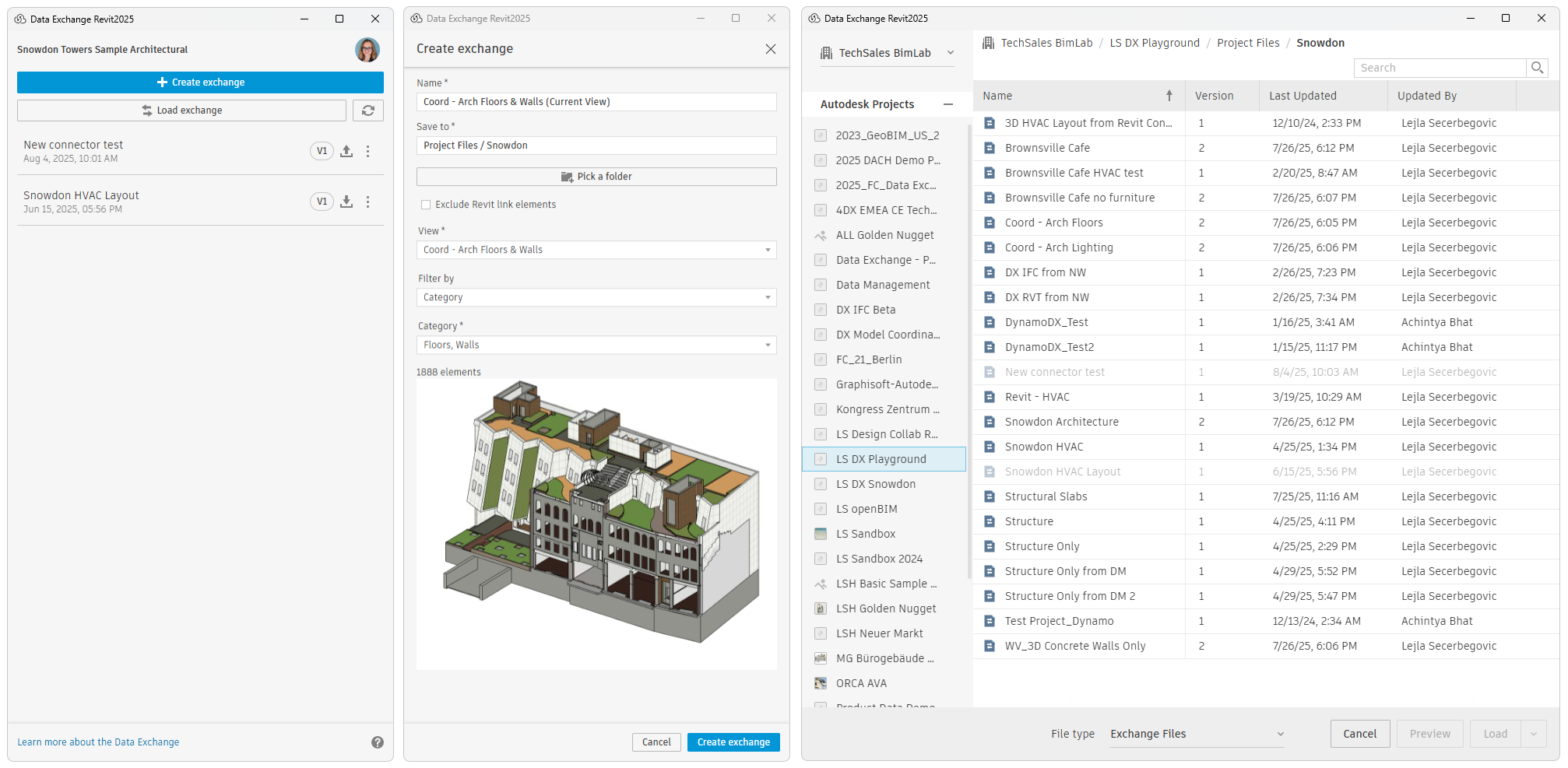
Task: Refresh the exchange list
Action: (368, 110)
